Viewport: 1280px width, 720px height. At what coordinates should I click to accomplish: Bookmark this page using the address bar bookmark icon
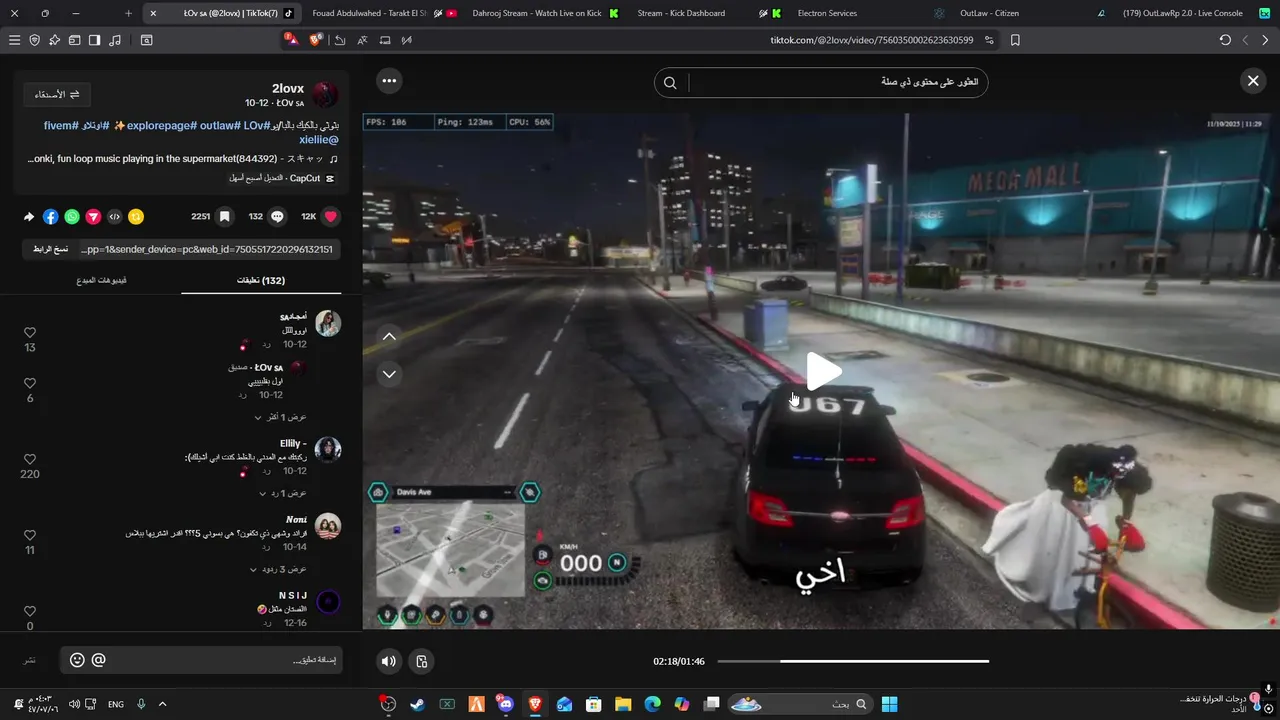click(1015, 40)
